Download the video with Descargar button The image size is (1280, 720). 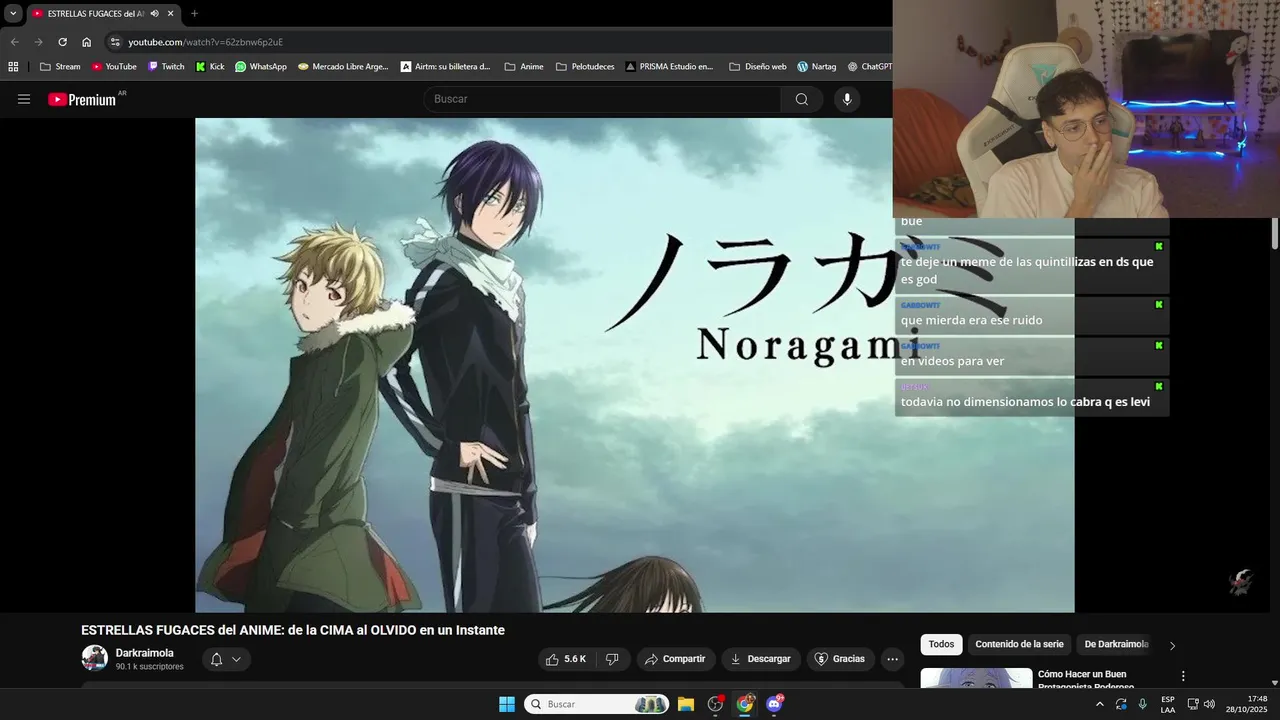coord(761,659)
